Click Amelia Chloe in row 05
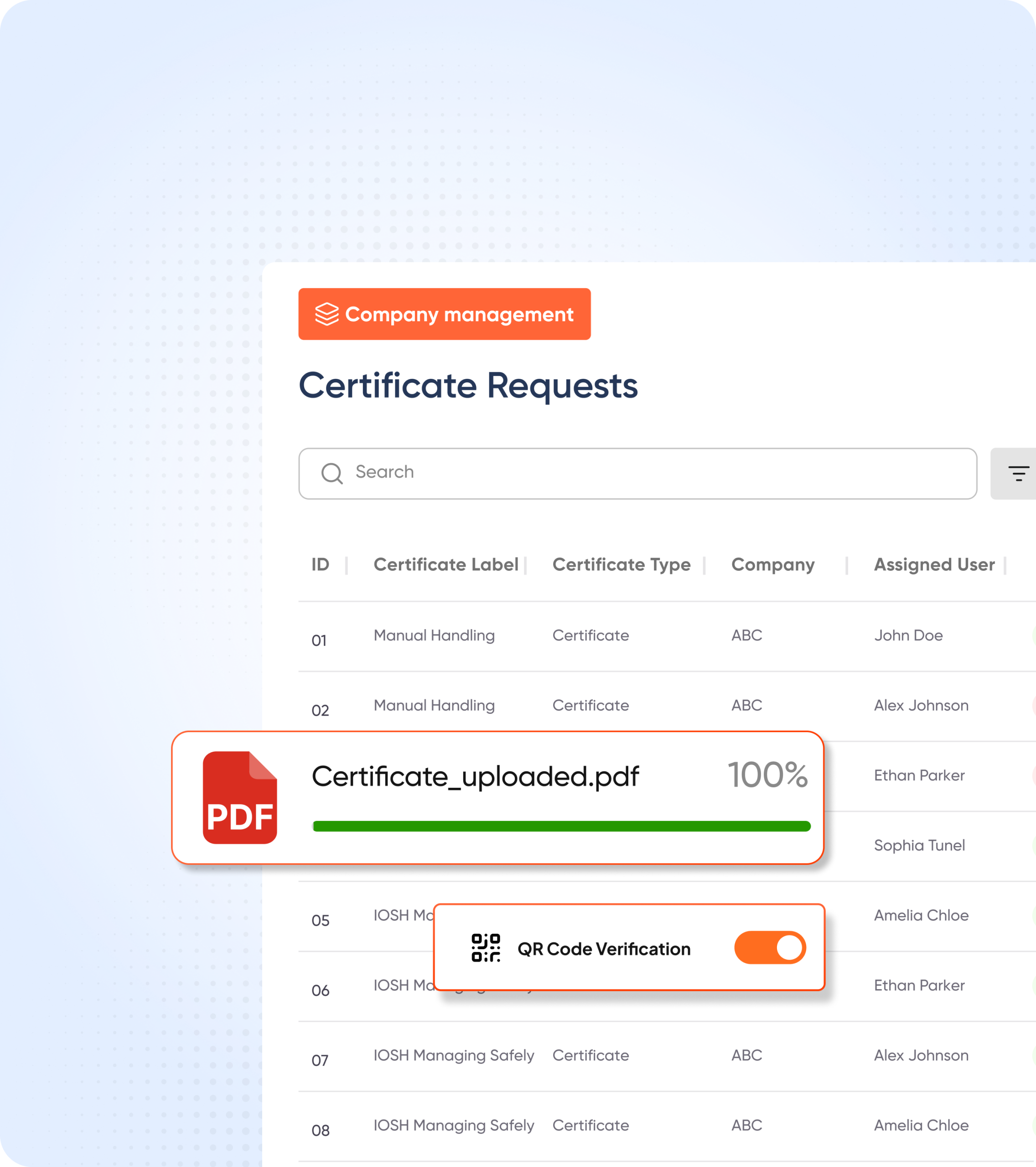This screenshot has height=1167, width=1036. coord(921,915)
